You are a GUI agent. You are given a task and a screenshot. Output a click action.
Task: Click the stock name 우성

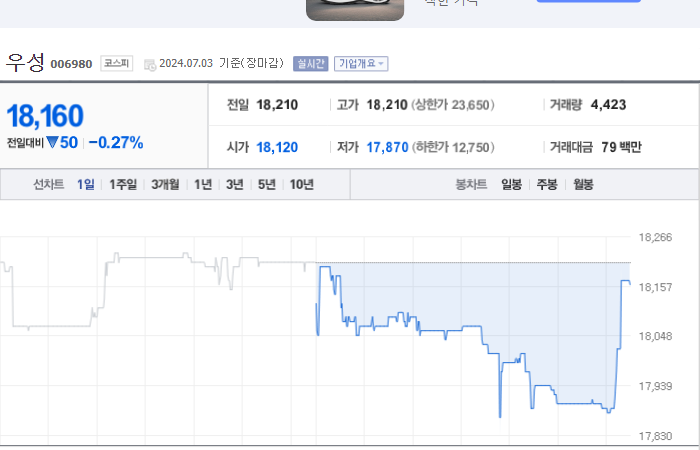(25, 62)
